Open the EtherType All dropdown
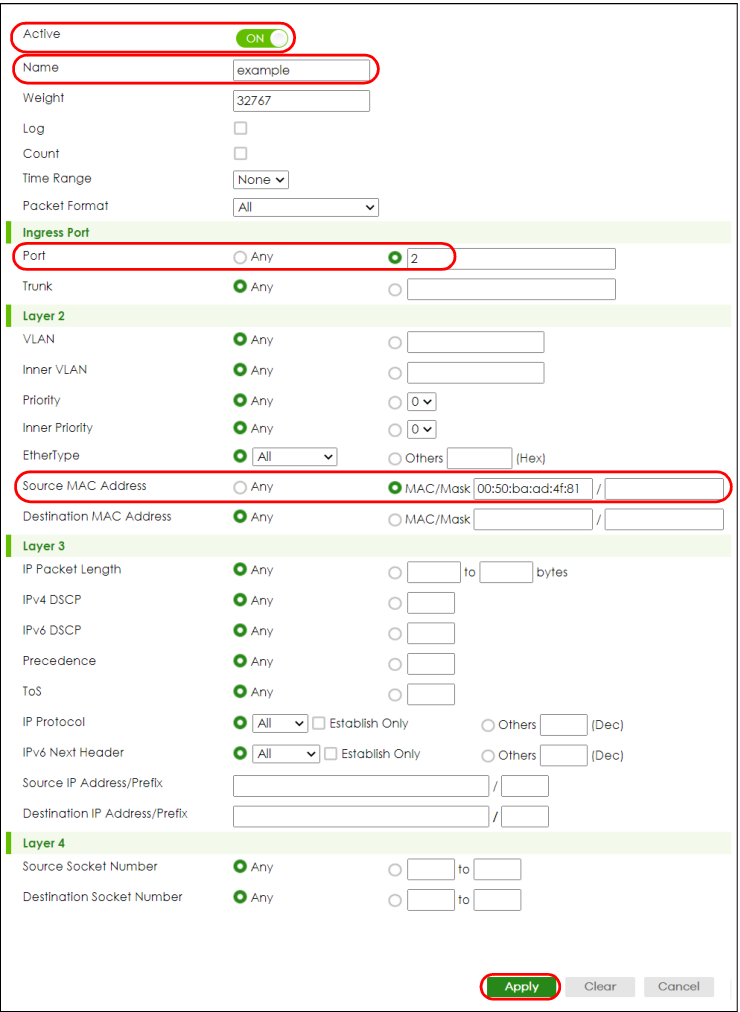The image size is (740, 1012). click(x=295, y=457)
